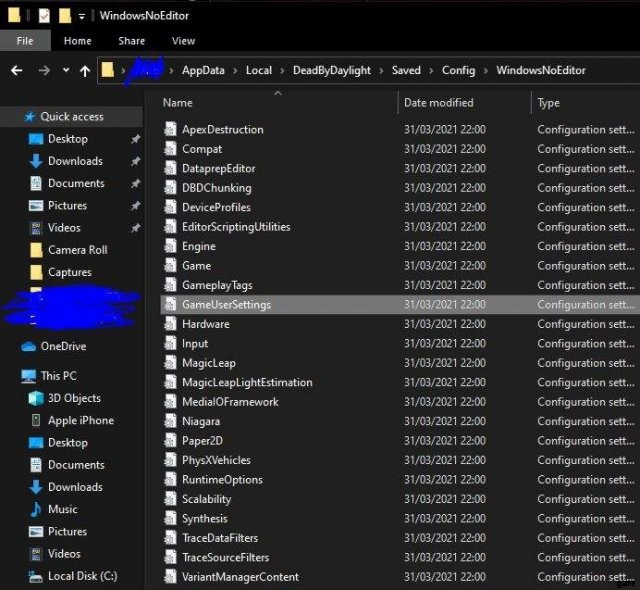This screenshot has height=590, width=640.
Task: Select the Niagara file name
Action: 201,421
